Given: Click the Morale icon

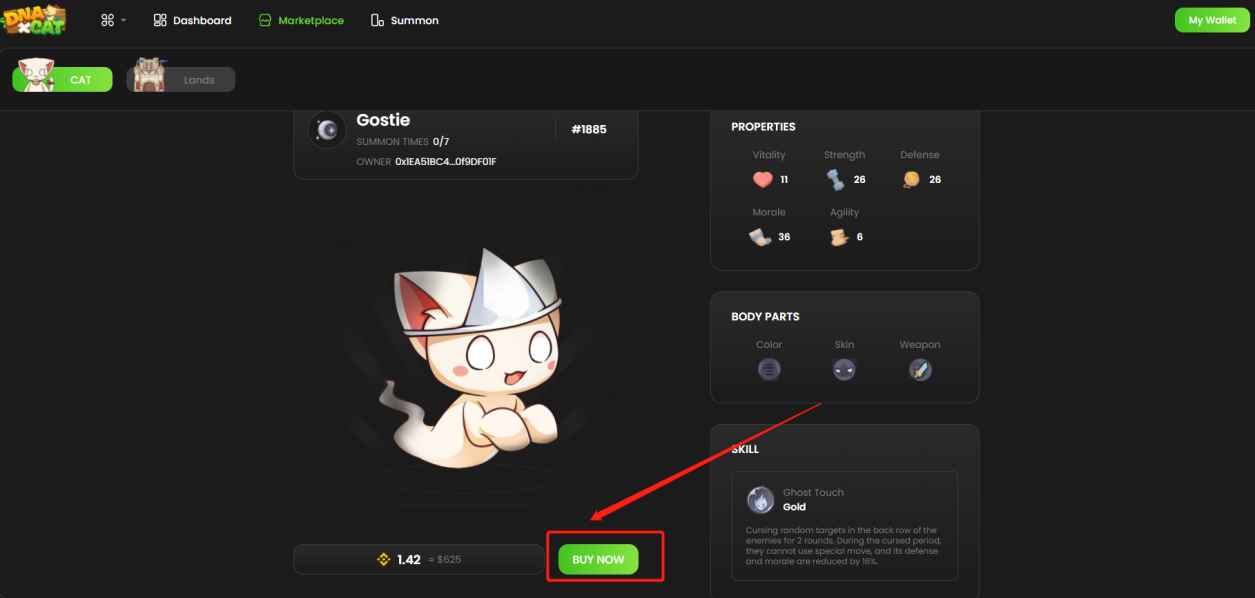Looking at the screenshot, I should pos(760,237).
